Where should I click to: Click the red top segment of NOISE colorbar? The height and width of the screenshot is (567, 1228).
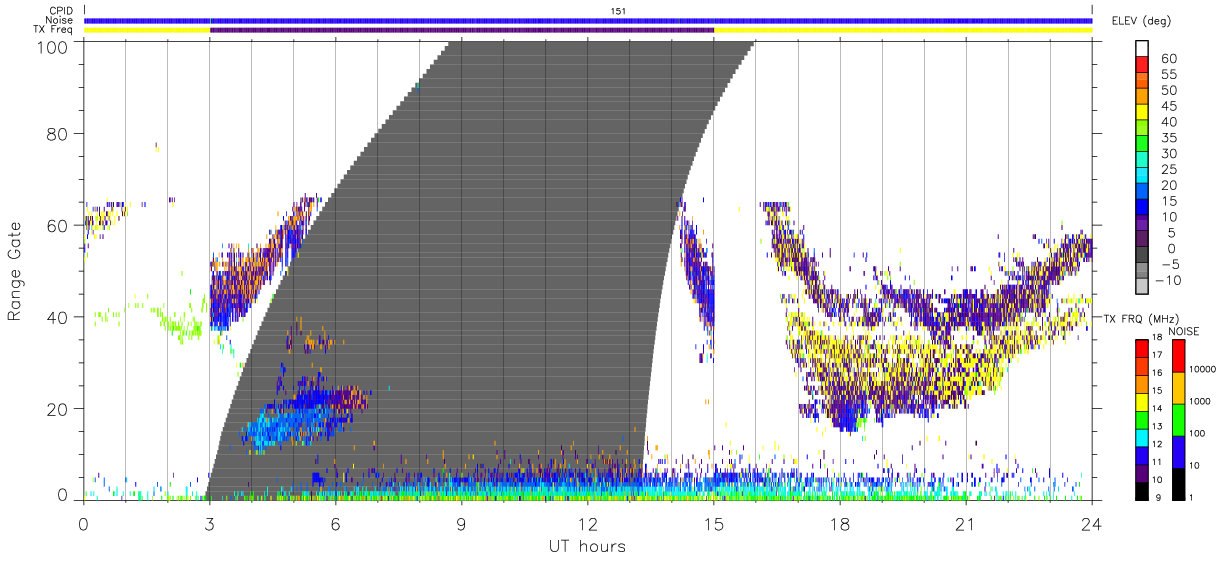click(x=1178, y=356)
